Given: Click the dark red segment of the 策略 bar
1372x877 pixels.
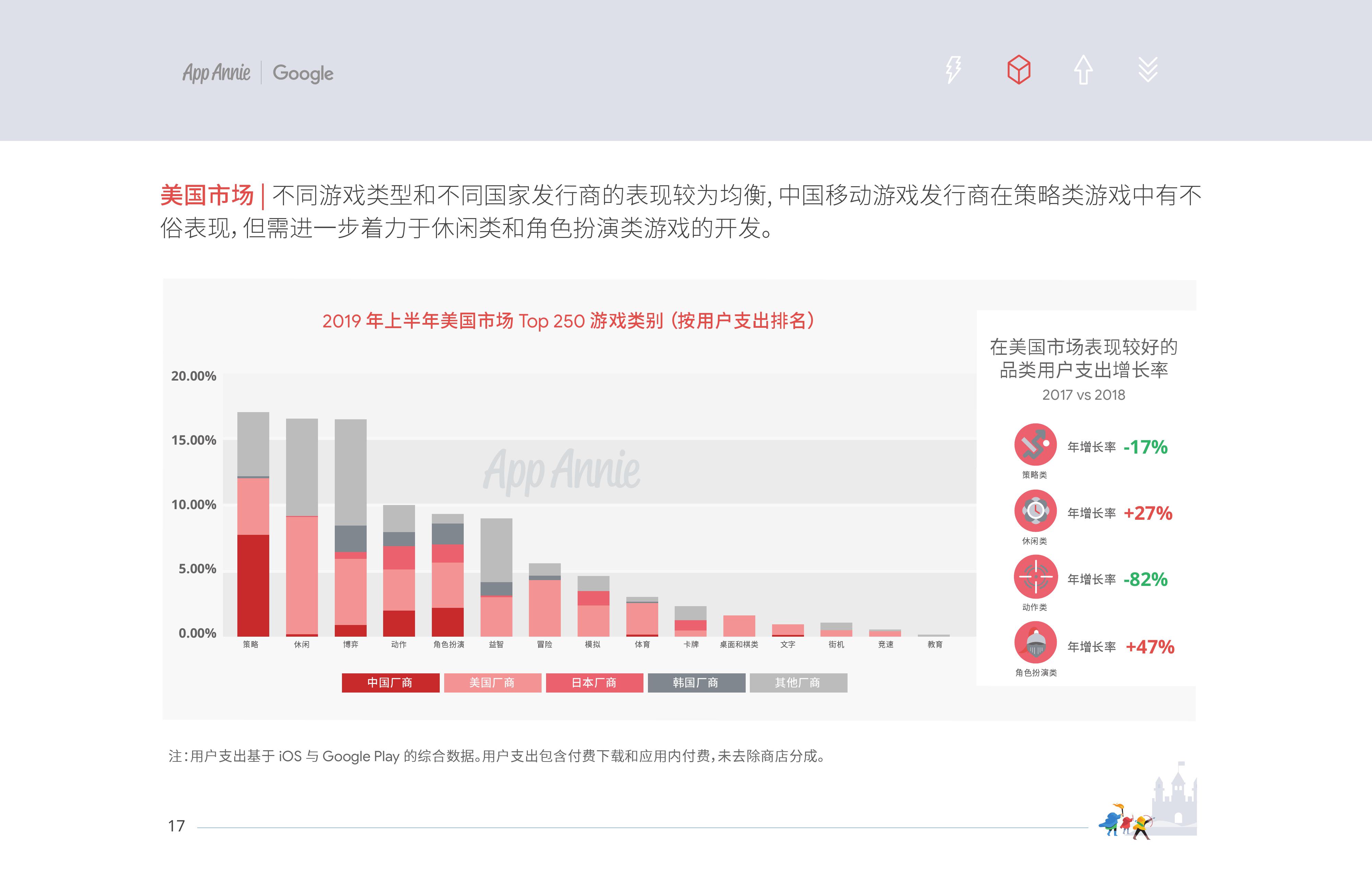Looking at the screenshot, I should pyautogui.click(x=253, y=586).
